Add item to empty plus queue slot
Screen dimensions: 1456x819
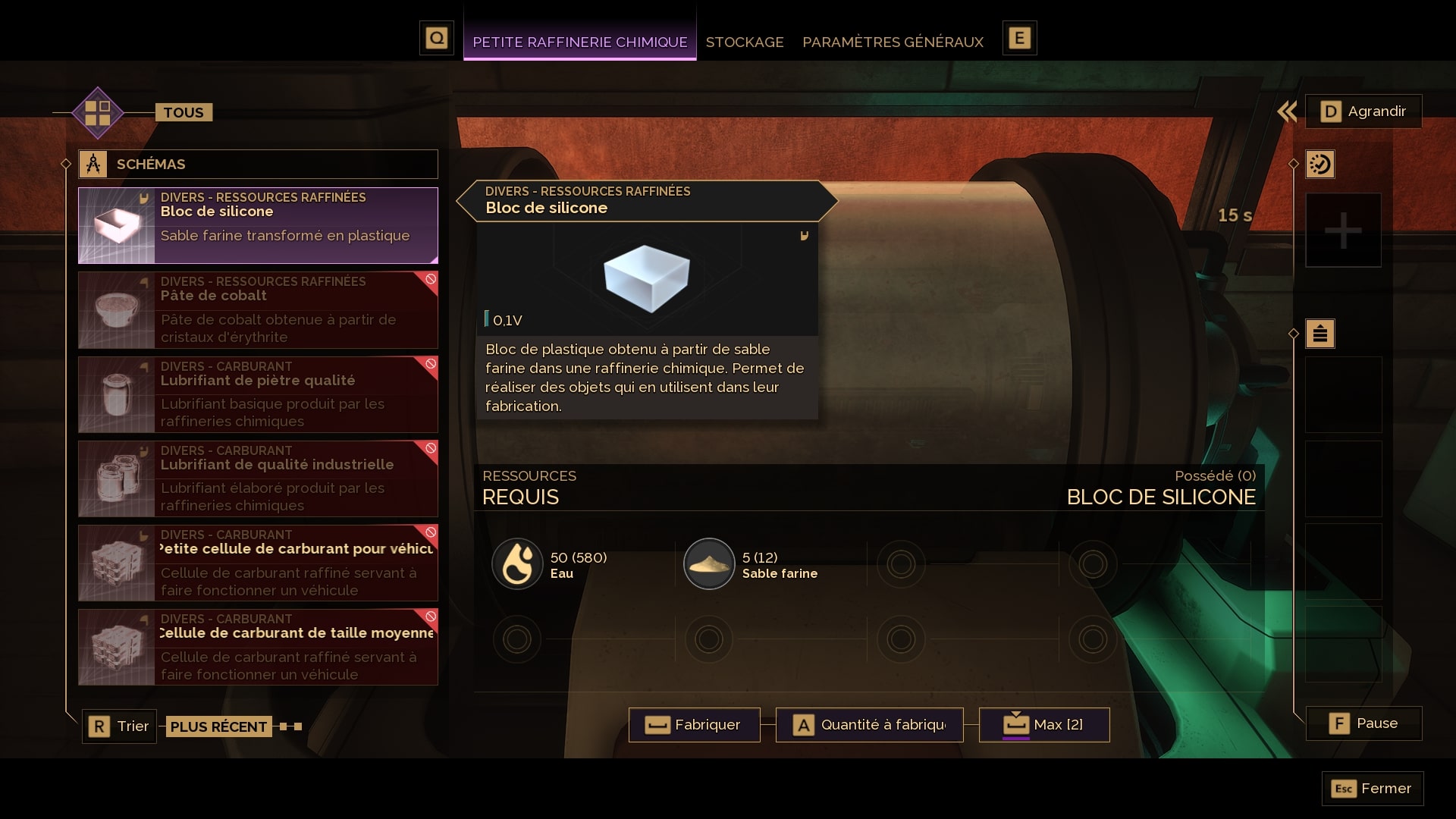pos(1343,231)
